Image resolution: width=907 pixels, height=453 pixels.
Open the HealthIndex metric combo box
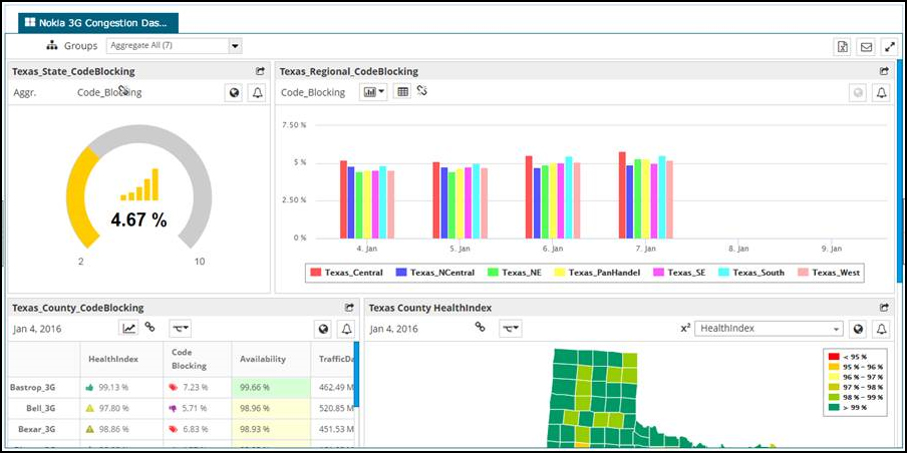(769, 329)
